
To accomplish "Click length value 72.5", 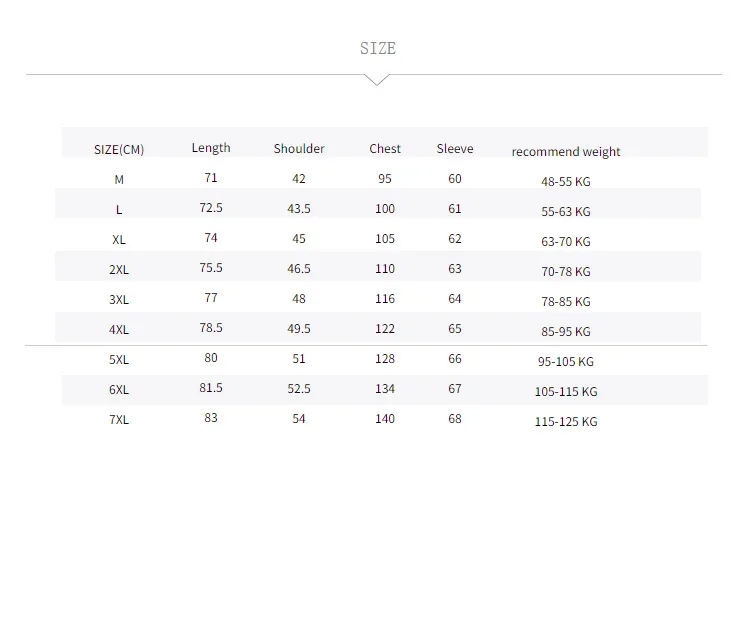I will (x=211, y=208).
